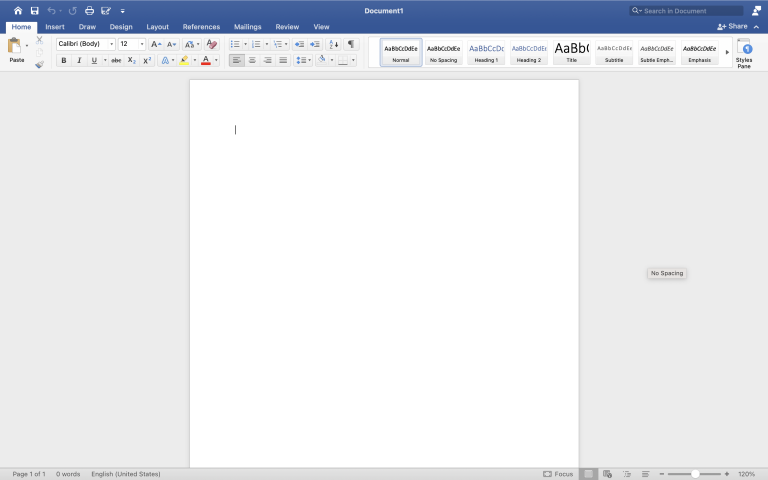
Task: Click the Increase Indent icon
Action: [x=315, y=44]
